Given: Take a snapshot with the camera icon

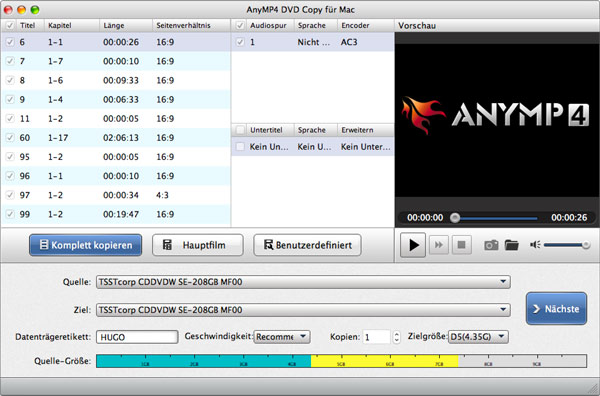Looking at the screenshot, I should click(x=491, y=245).
